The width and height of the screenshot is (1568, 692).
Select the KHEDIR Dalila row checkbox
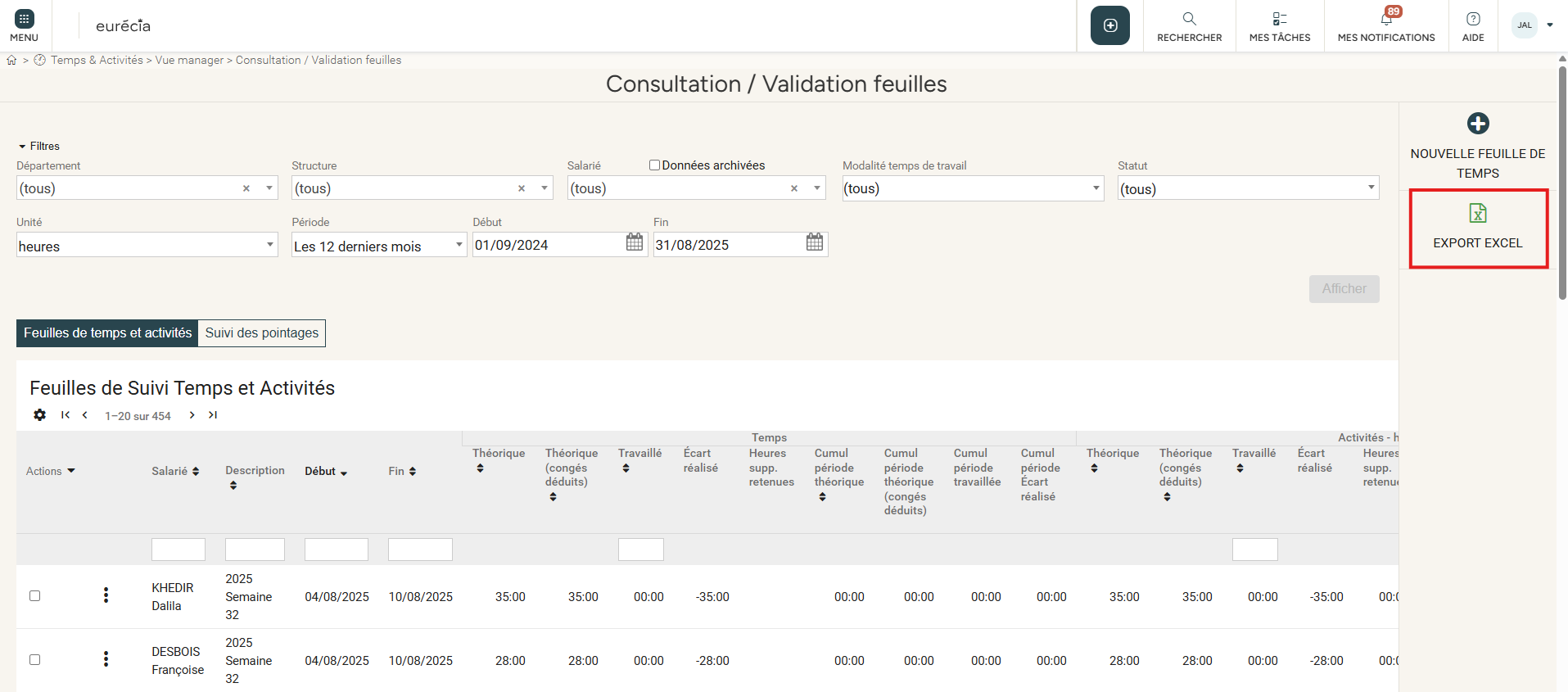[x=35, y=596]
